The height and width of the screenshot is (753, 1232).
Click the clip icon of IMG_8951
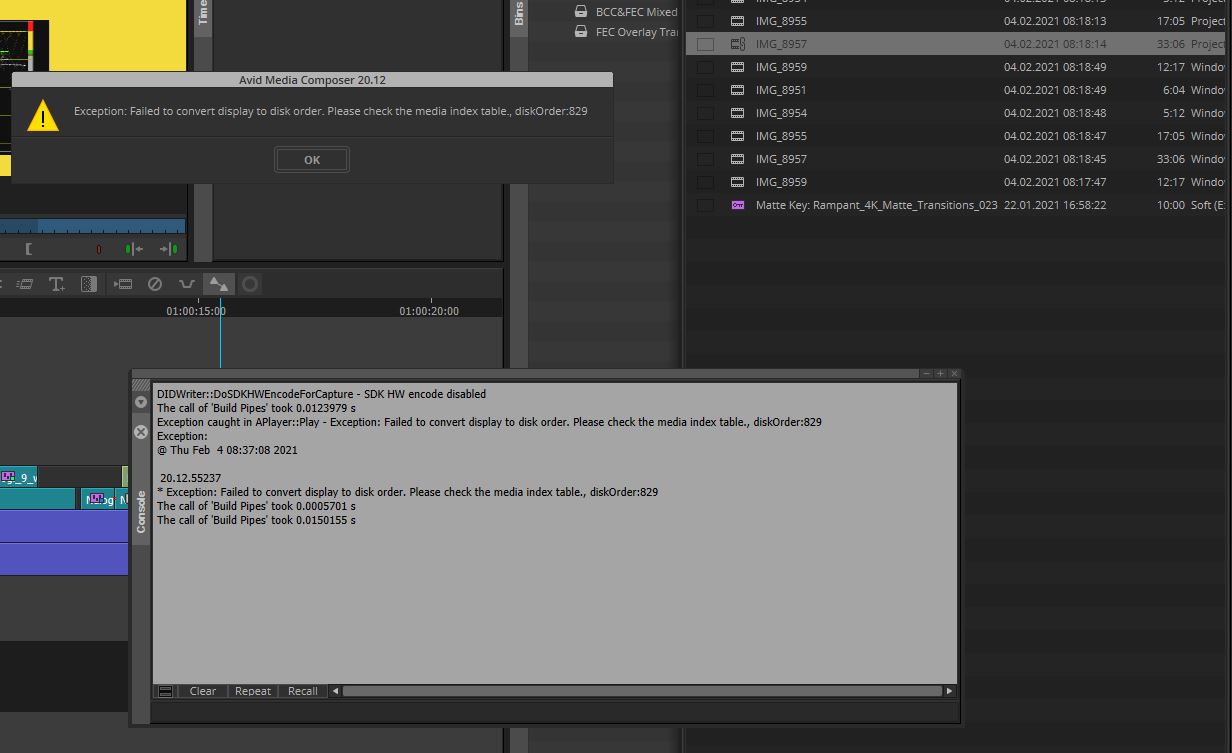[738, 90]
